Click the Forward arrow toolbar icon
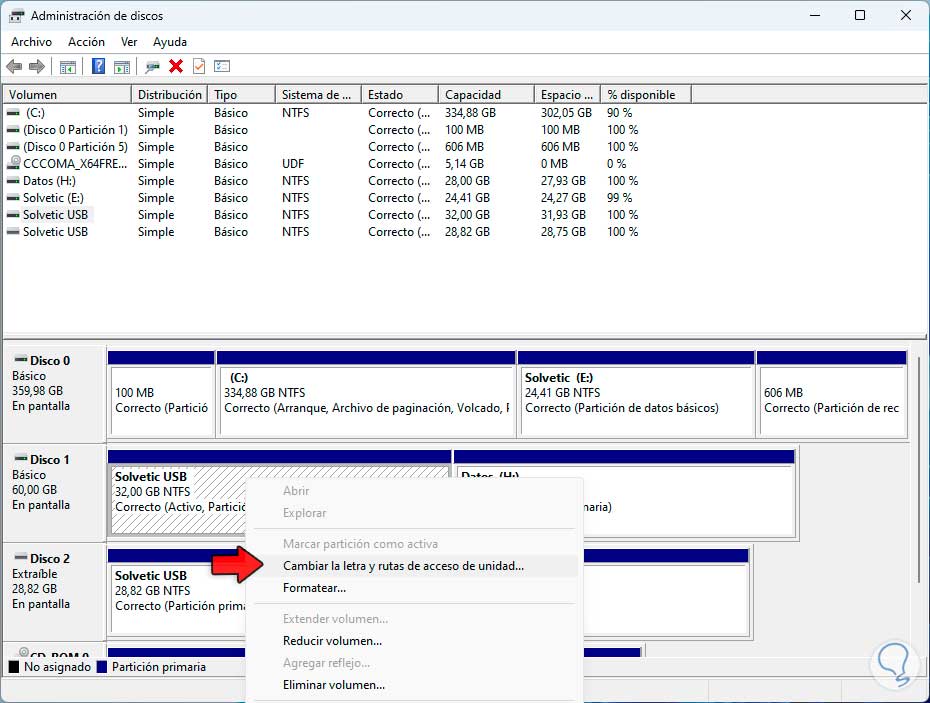 pos(37,66)
